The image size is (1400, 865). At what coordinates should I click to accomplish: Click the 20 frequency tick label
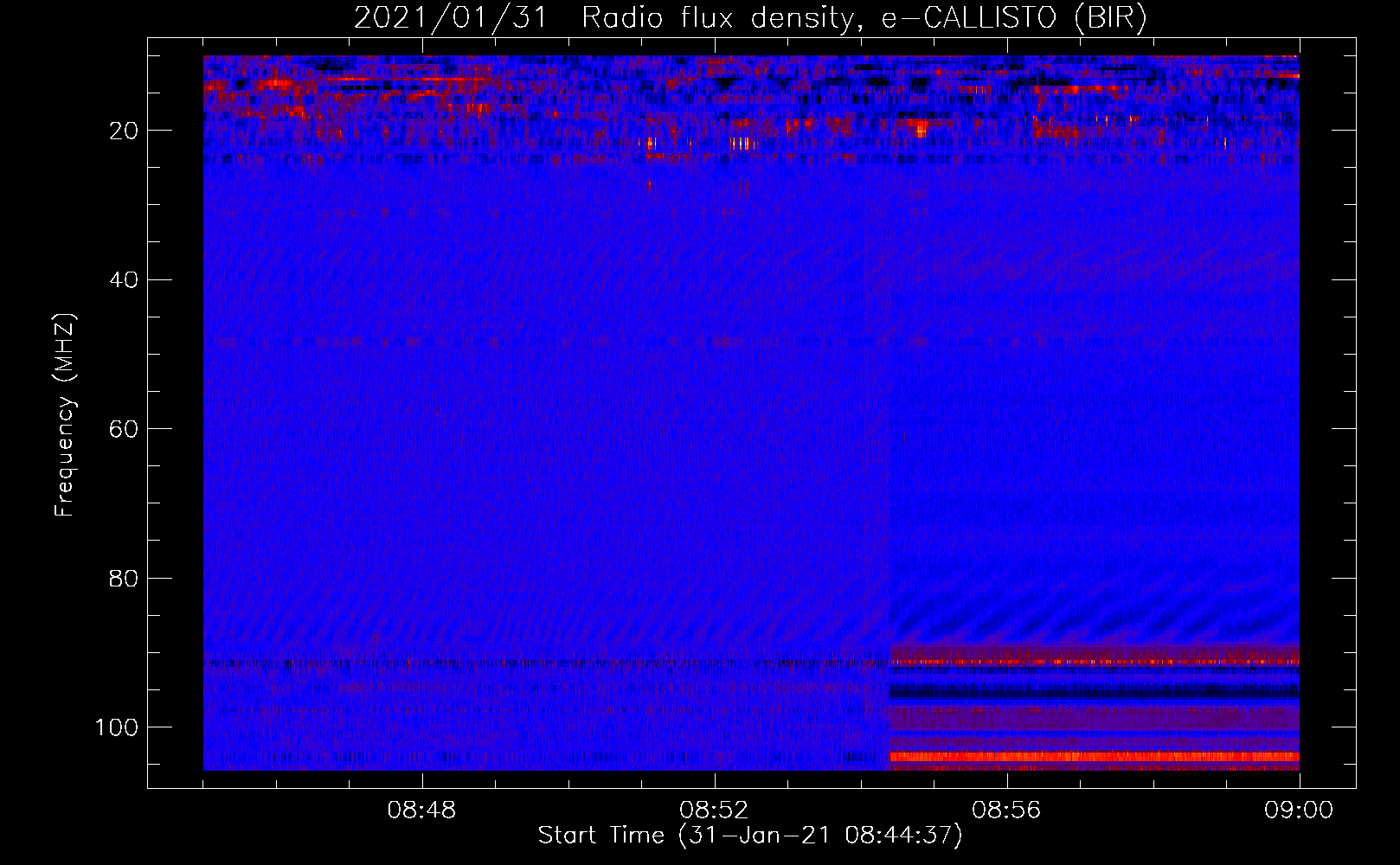[x=125, y=131]
